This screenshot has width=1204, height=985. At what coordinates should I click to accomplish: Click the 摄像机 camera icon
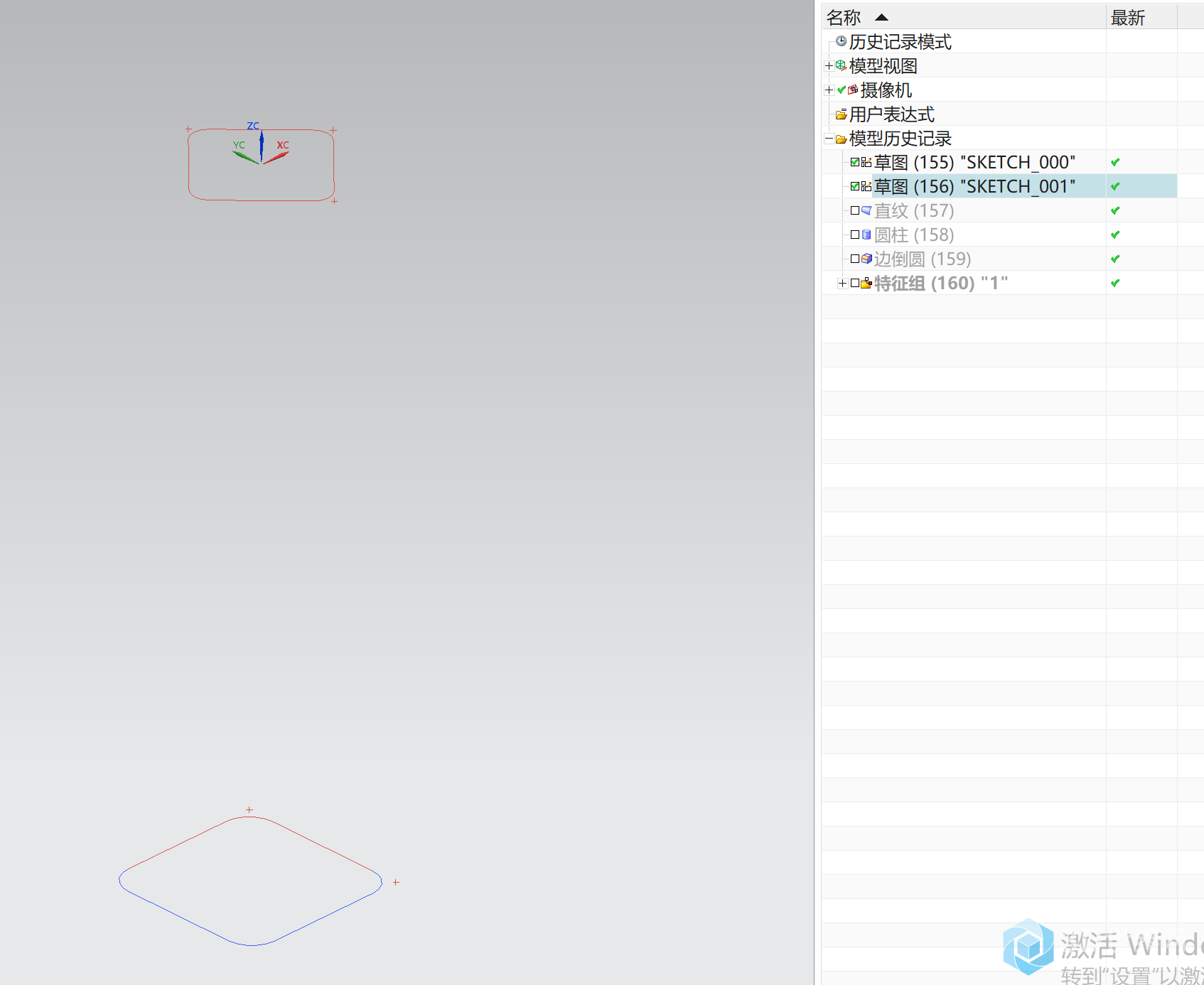853,90
